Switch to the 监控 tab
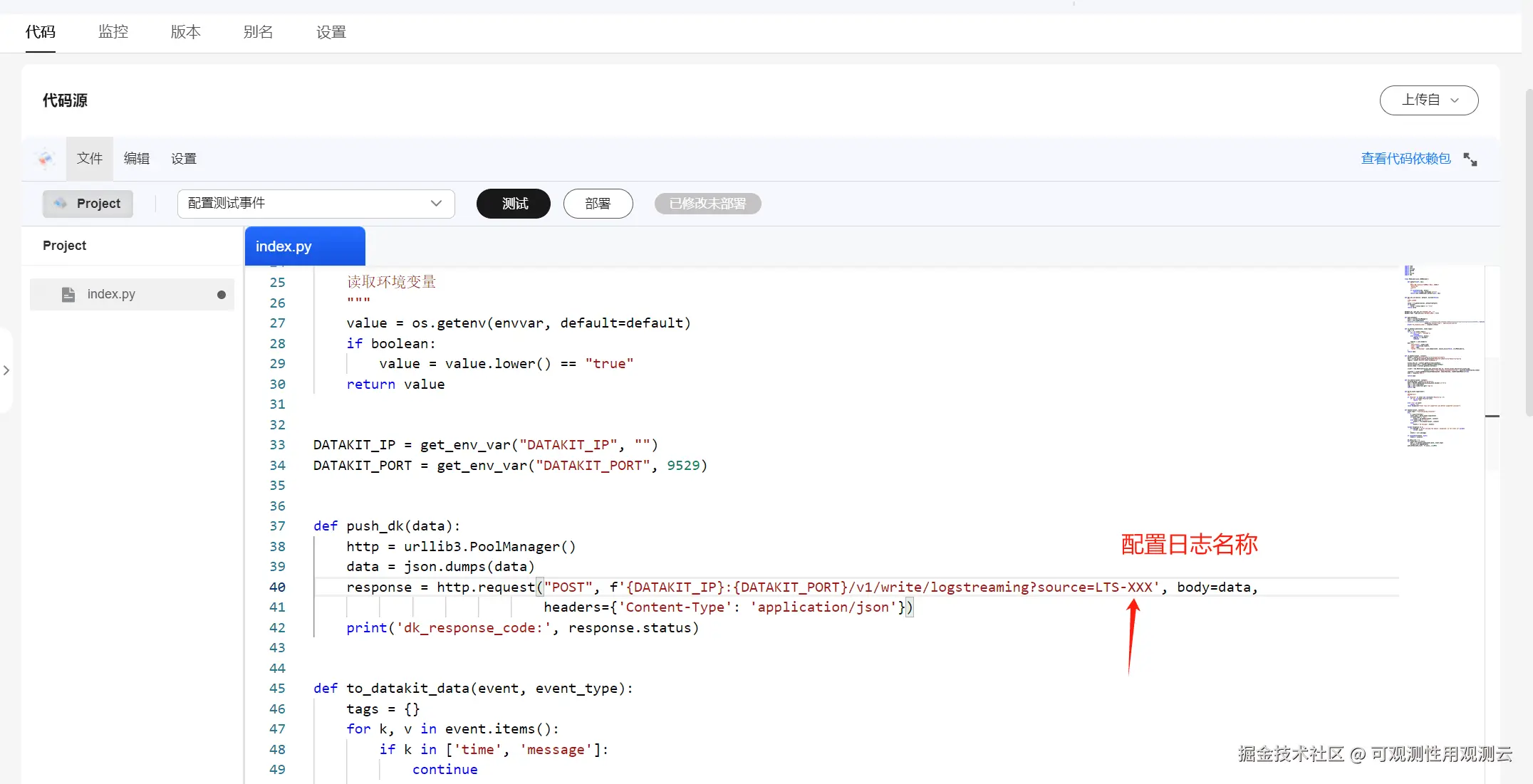1533x784 pixels. pyautogui.click(x=113, y=32)
